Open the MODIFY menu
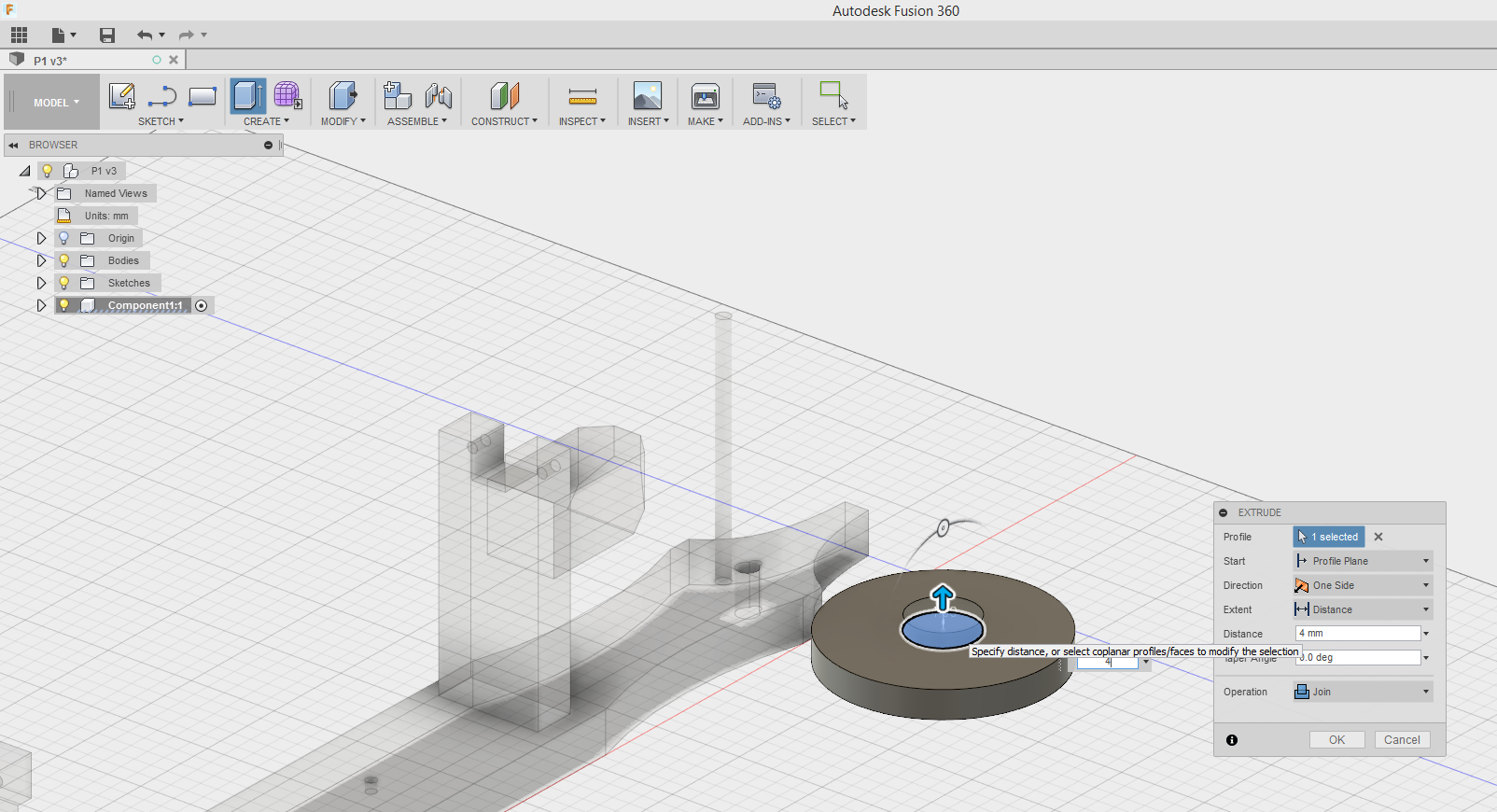This screenshot has height=812, width=1497. (343, 121)
